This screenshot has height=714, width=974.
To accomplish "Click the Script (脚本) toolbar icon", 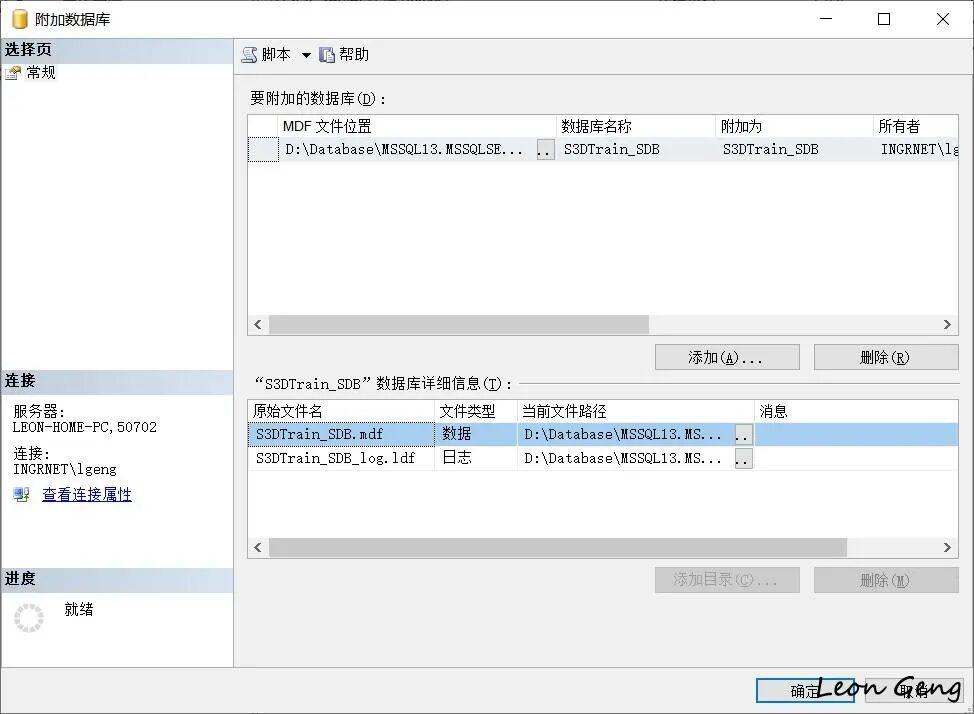I will pyautogui.click(x=249, y=55).
